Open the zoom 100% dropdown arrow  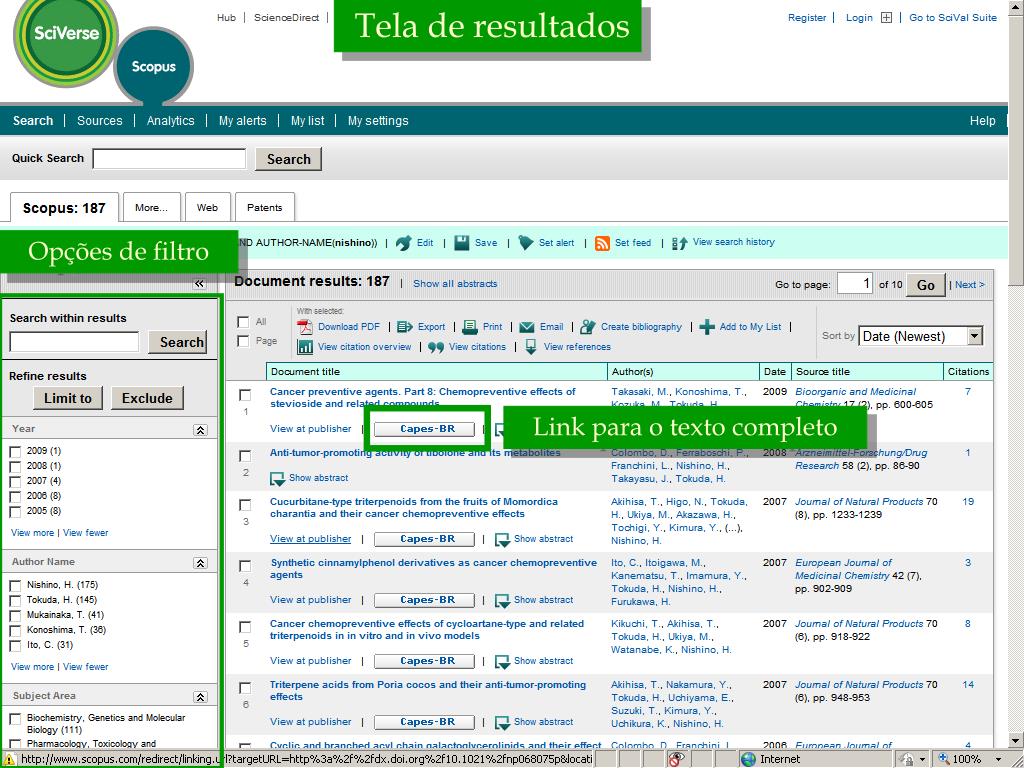tap(999, 760)
